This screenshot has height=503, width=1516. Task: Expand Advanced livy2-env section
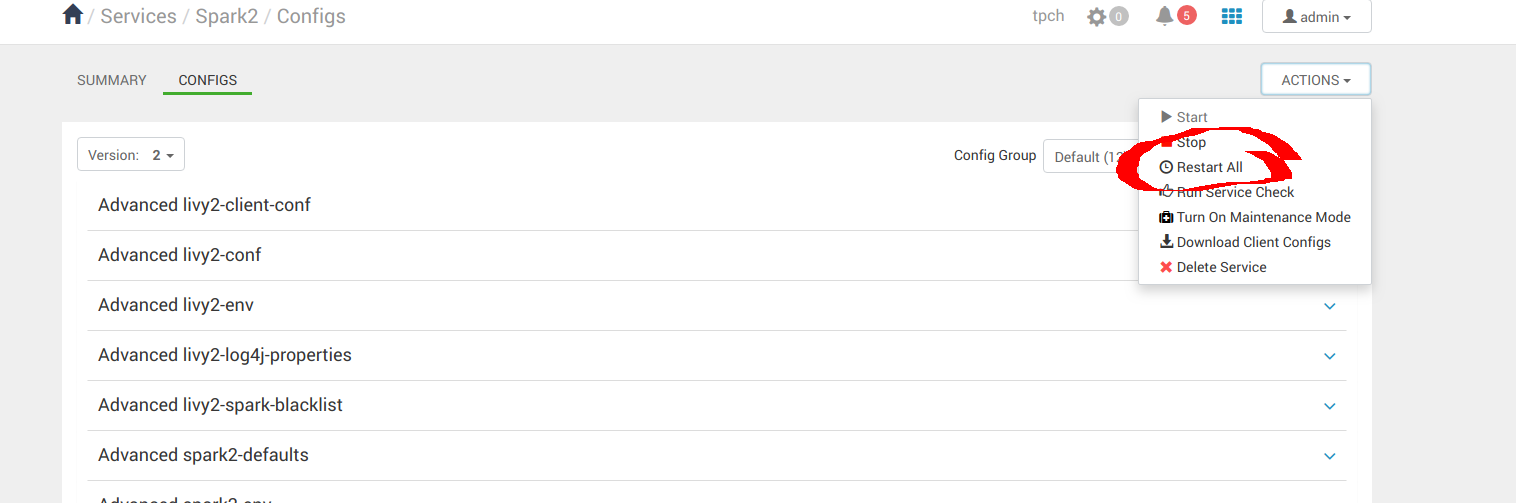(x=1329, y=306)
